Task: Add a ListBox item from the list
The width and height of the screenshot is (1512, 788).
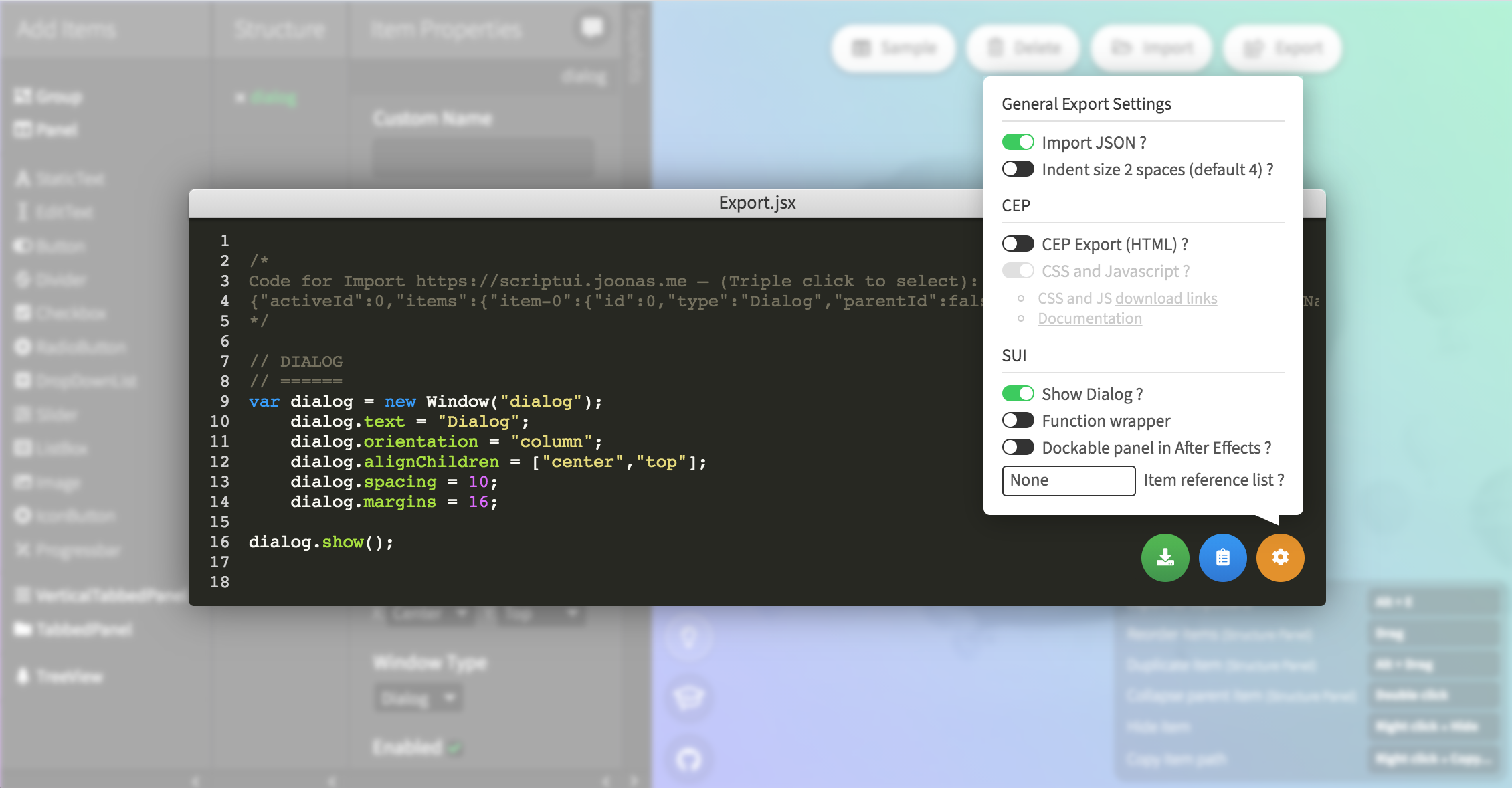Action: pos(52,448)
